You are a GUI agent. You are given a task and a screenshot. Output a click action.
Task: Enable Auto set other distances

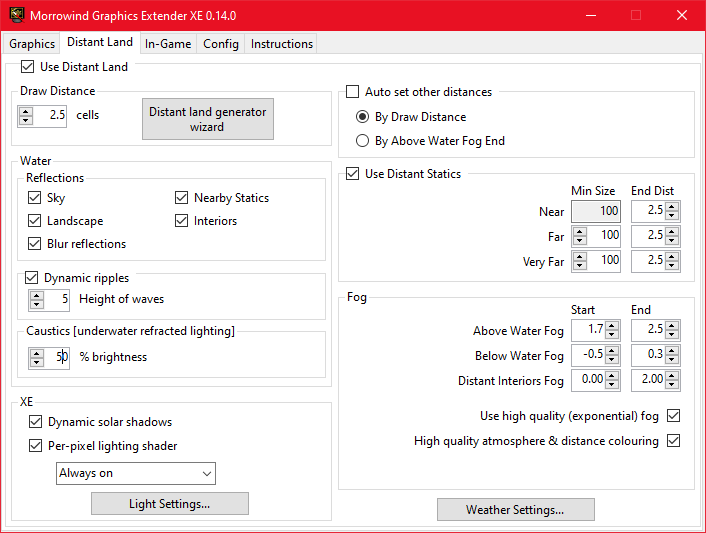352,92
